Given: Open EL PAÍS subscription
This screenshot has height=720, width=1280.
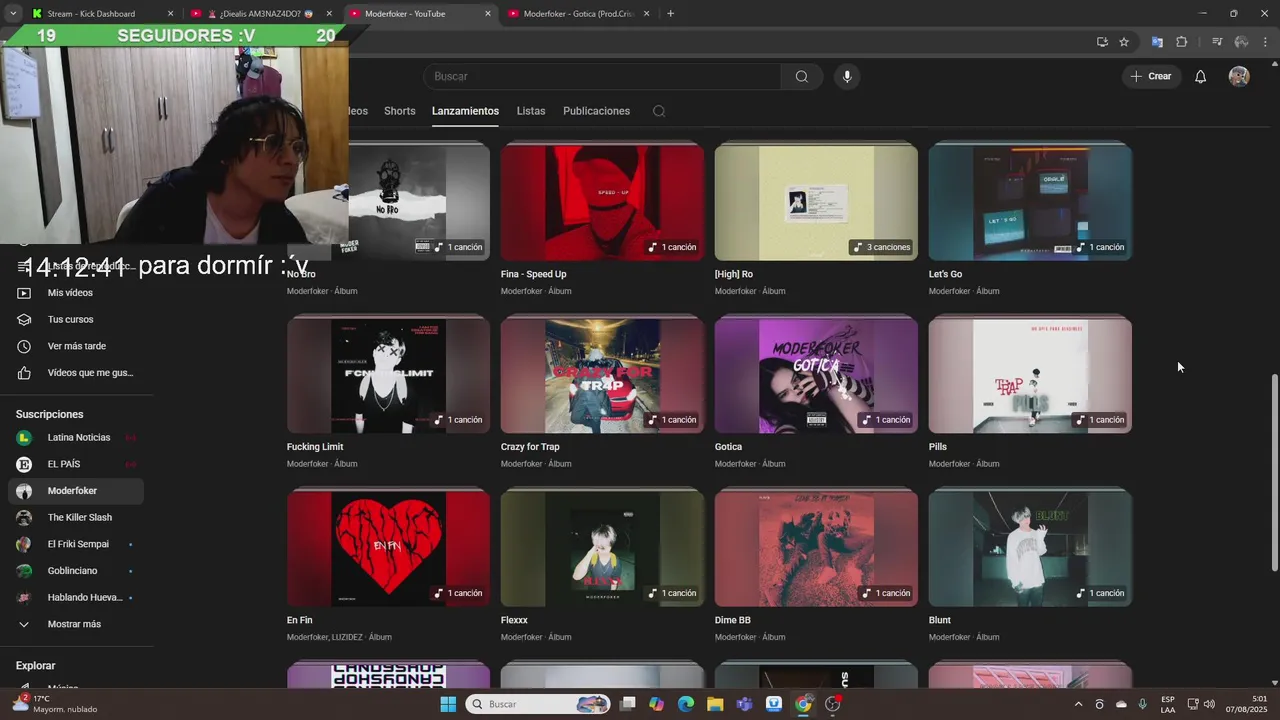Looking at the screenshot, I should pos(76,464).
